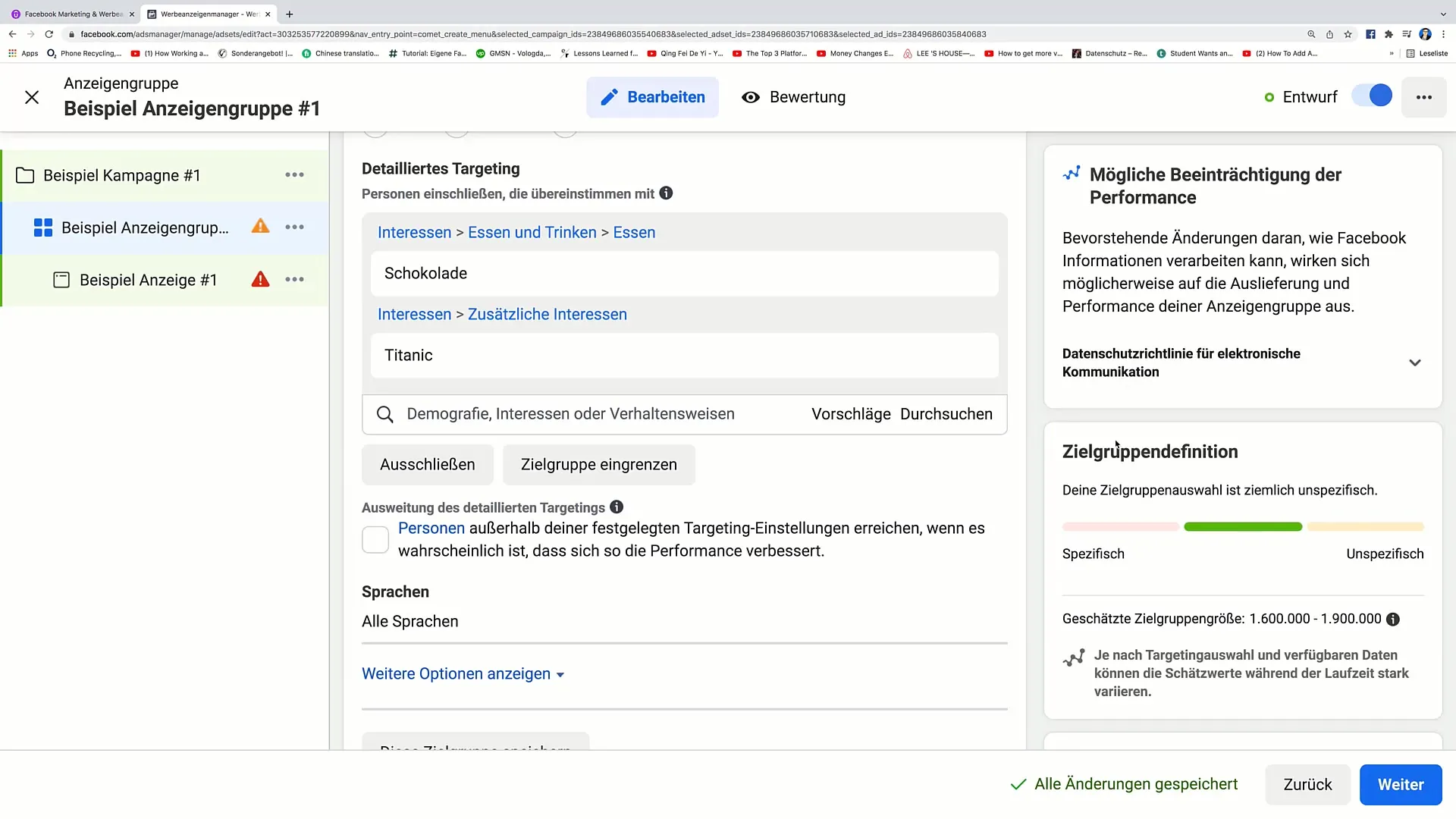Click the Zusätzliche Interessen link
This screenshot has height=819, width=1456.
(x=547, y=314)
